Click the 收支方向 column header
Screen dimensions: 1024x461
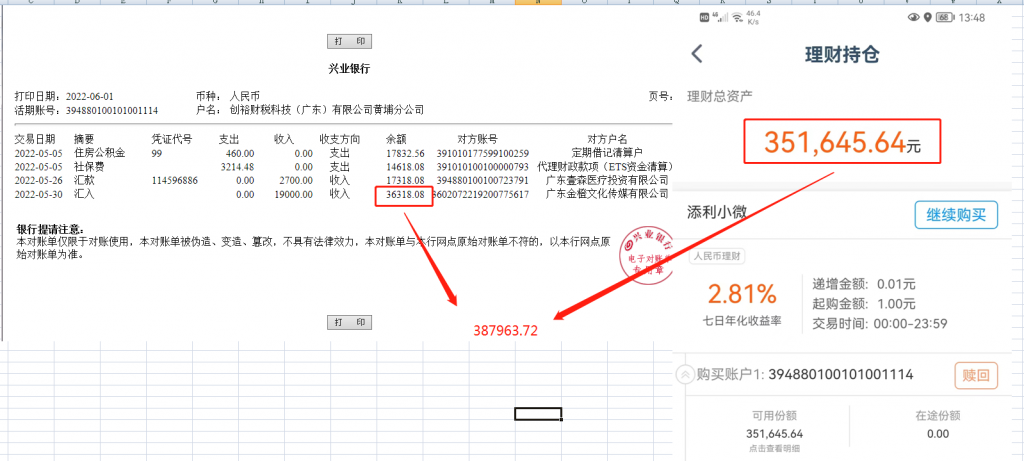click(x=340, y=139)
